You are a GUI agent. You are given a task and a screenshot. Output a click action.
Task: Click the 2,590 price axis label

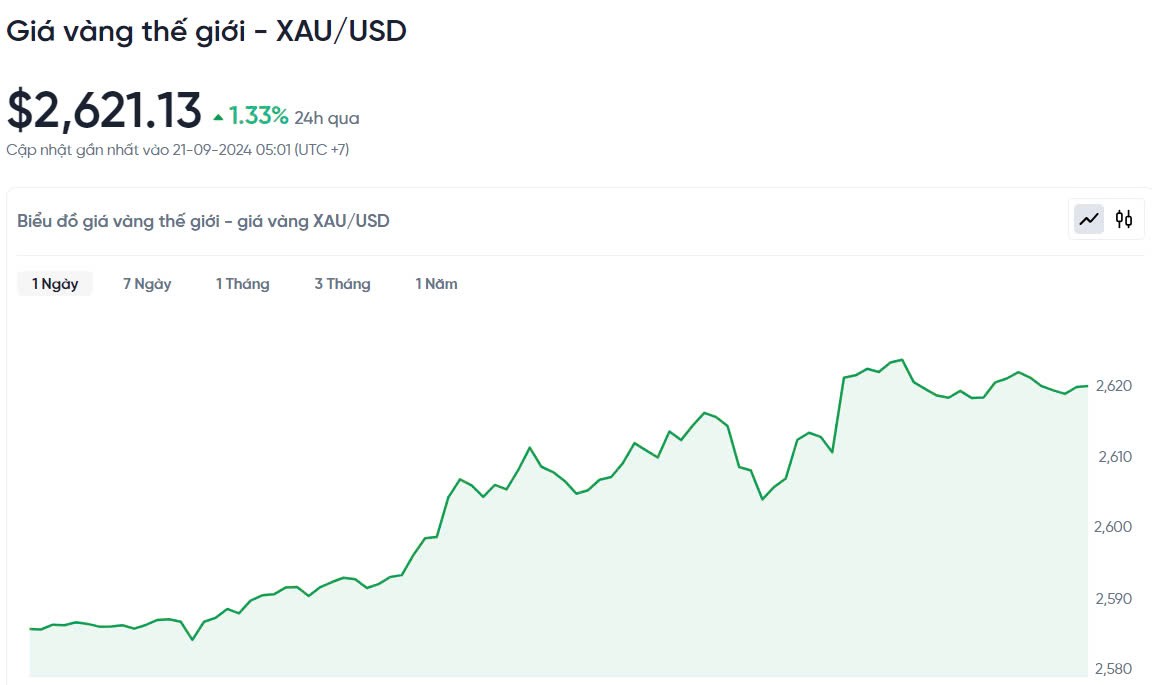(x=1114, y=599)
